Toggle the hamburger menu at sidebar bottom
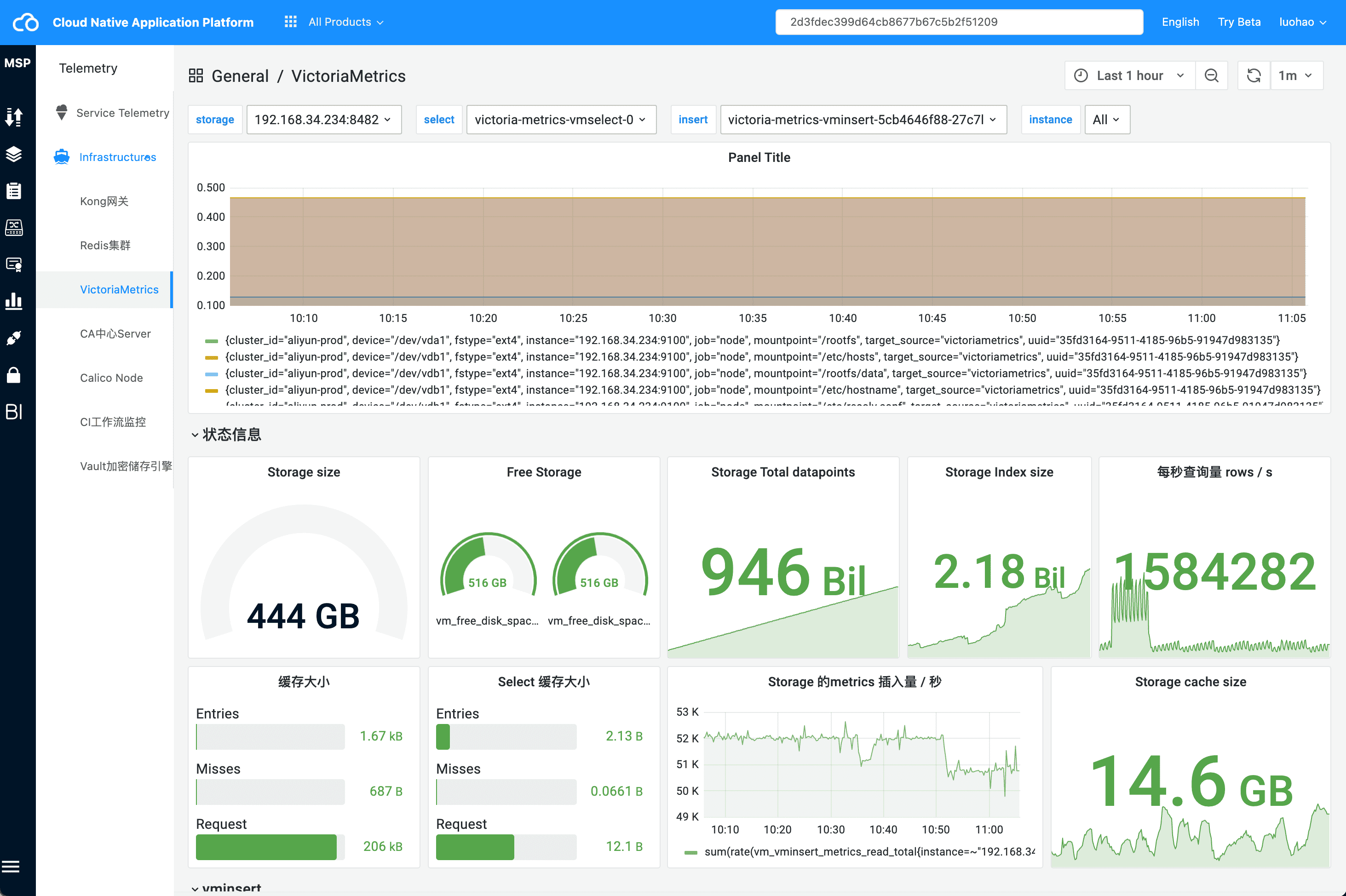1346x896 pixels. 10,867
